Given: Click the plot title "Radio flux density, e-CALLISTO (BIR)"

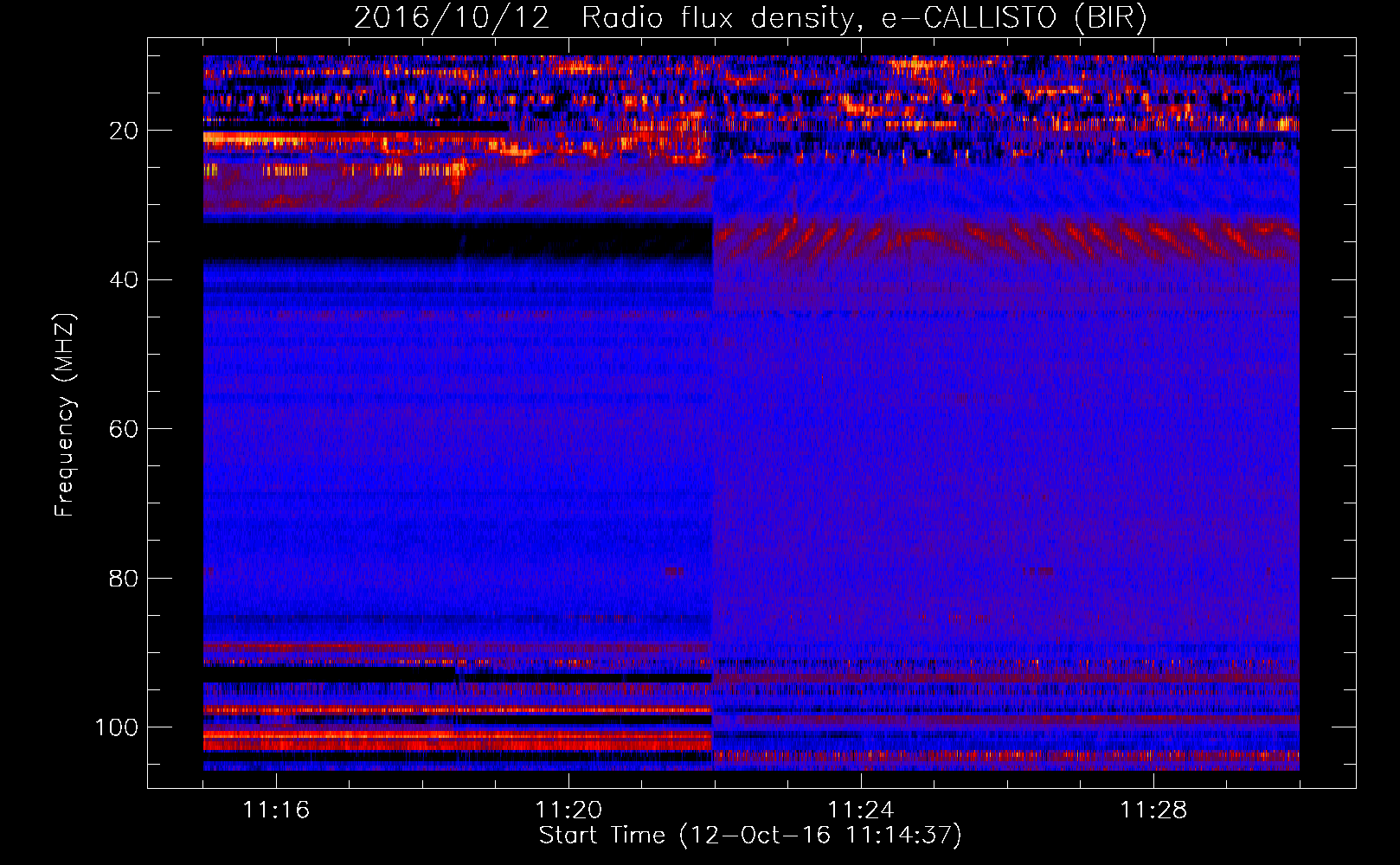Looking at the screenshot, I should [x=864, y=17].
